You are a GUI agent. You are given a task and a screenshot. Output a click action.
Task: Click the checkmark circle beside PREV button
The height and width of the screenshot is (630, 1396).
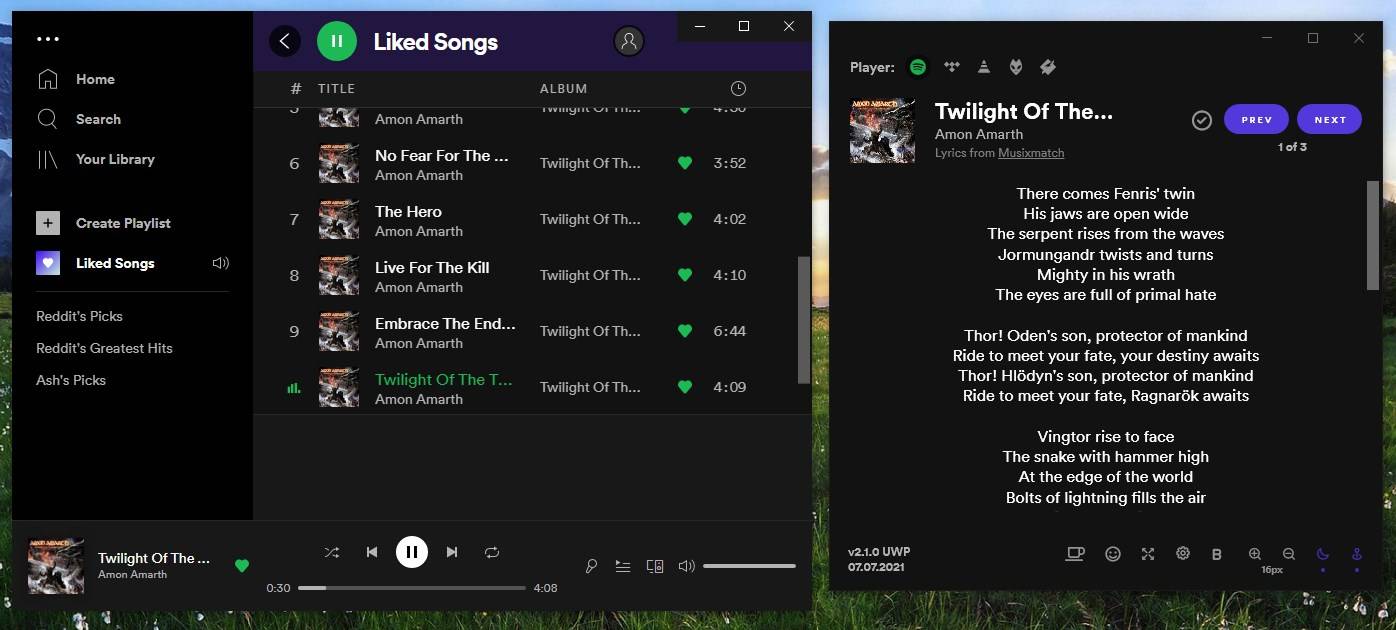(1202, 120)
